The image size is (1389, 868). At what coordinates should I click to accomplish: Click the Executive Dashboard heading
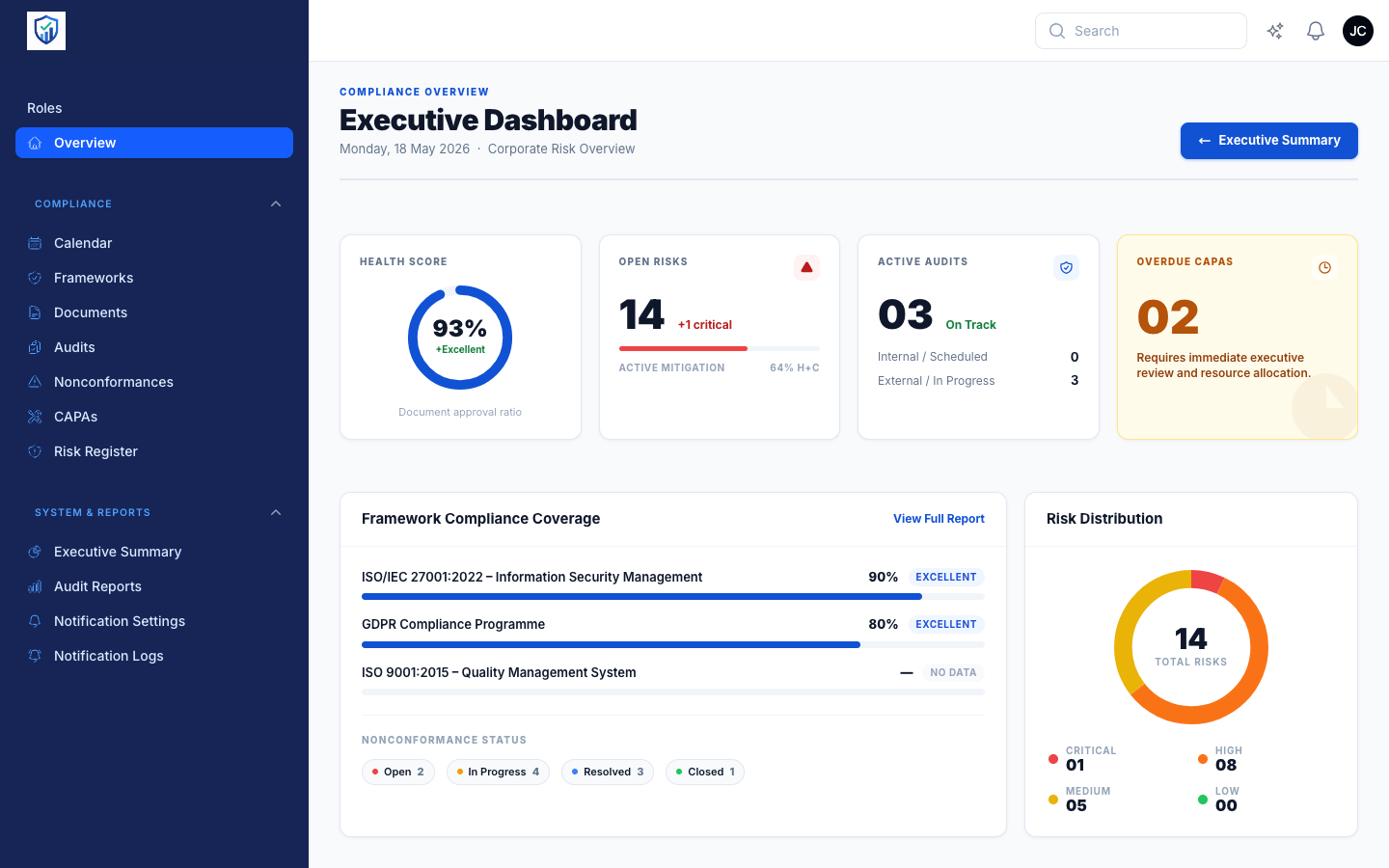(x=488, y=120)
